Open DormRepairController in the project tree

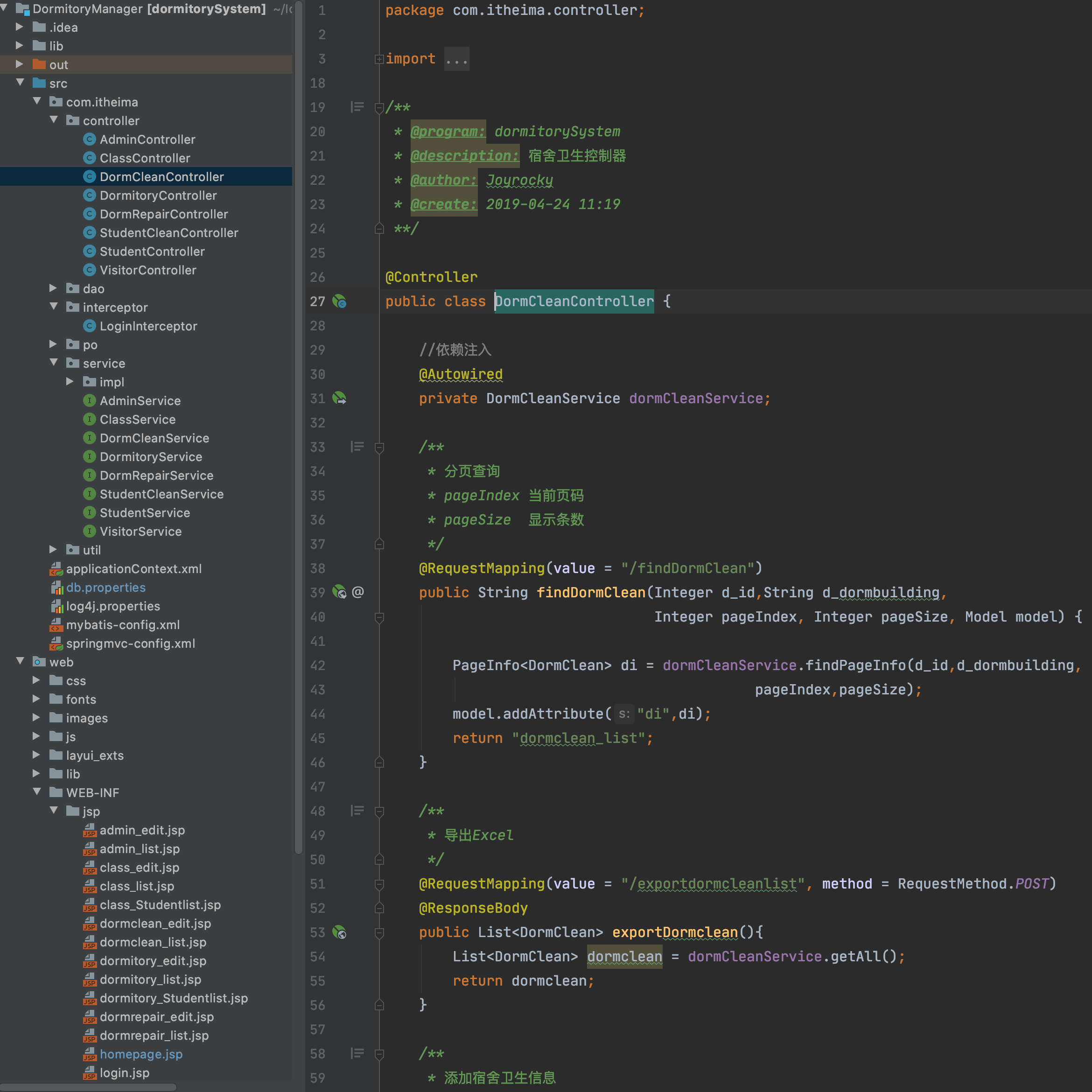pos(163,214)
